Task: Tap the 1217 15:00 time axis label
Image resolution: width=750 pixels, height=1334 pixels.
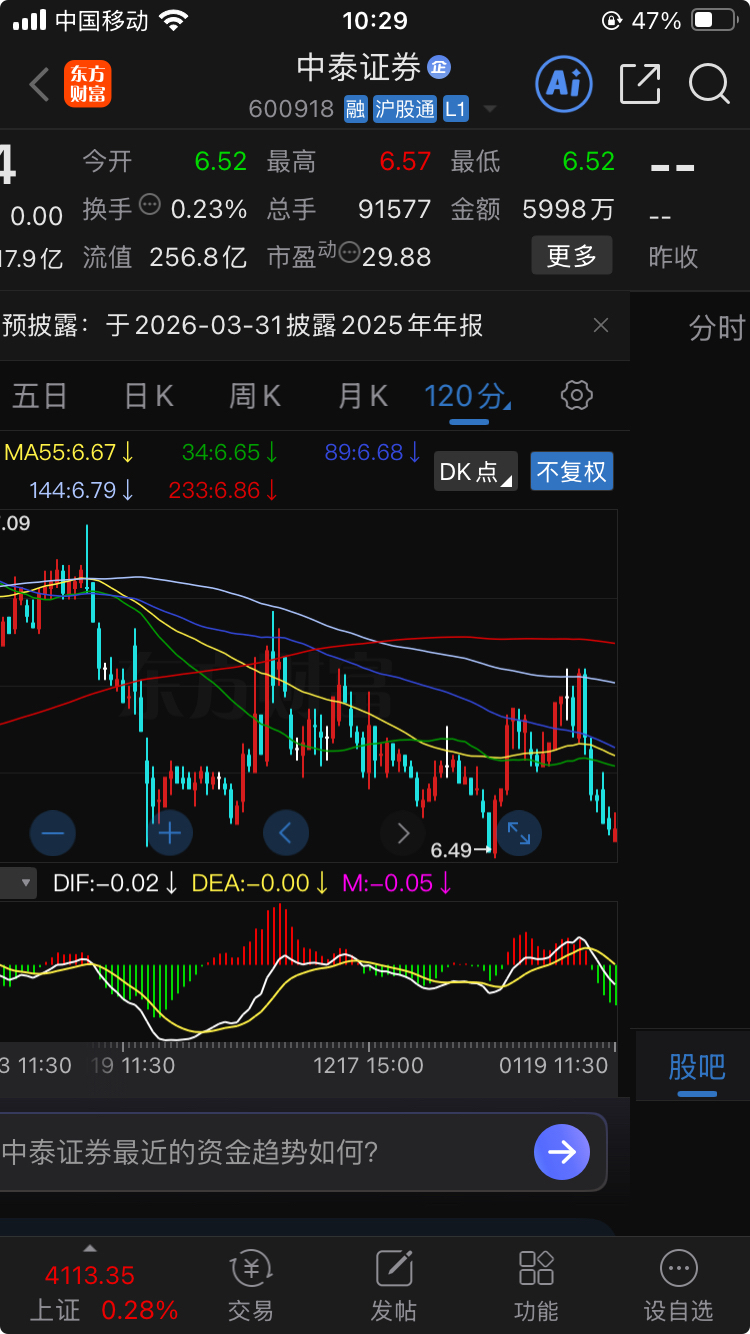Action: point(368,1066)
